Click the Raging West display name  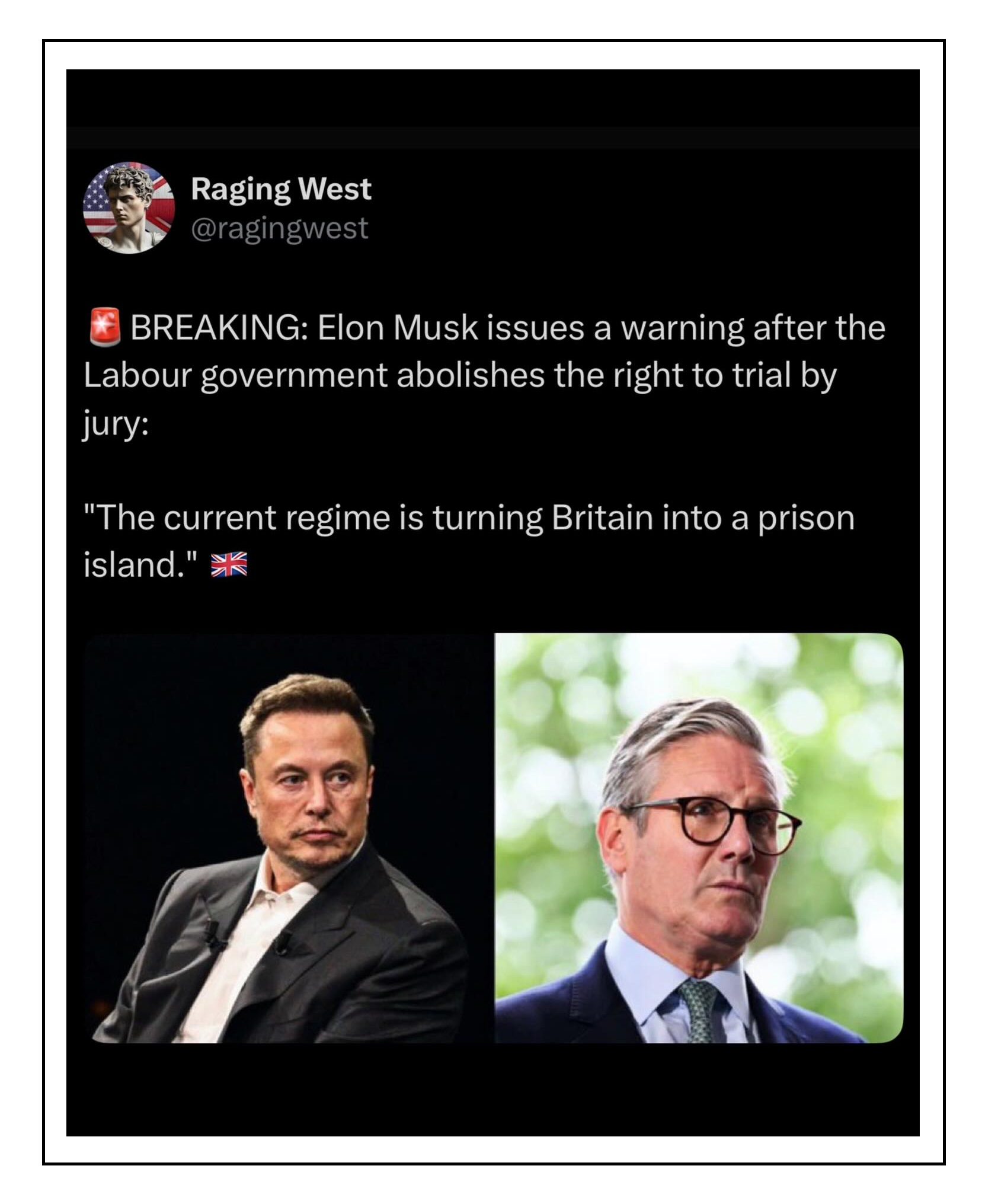coord(281,189)
